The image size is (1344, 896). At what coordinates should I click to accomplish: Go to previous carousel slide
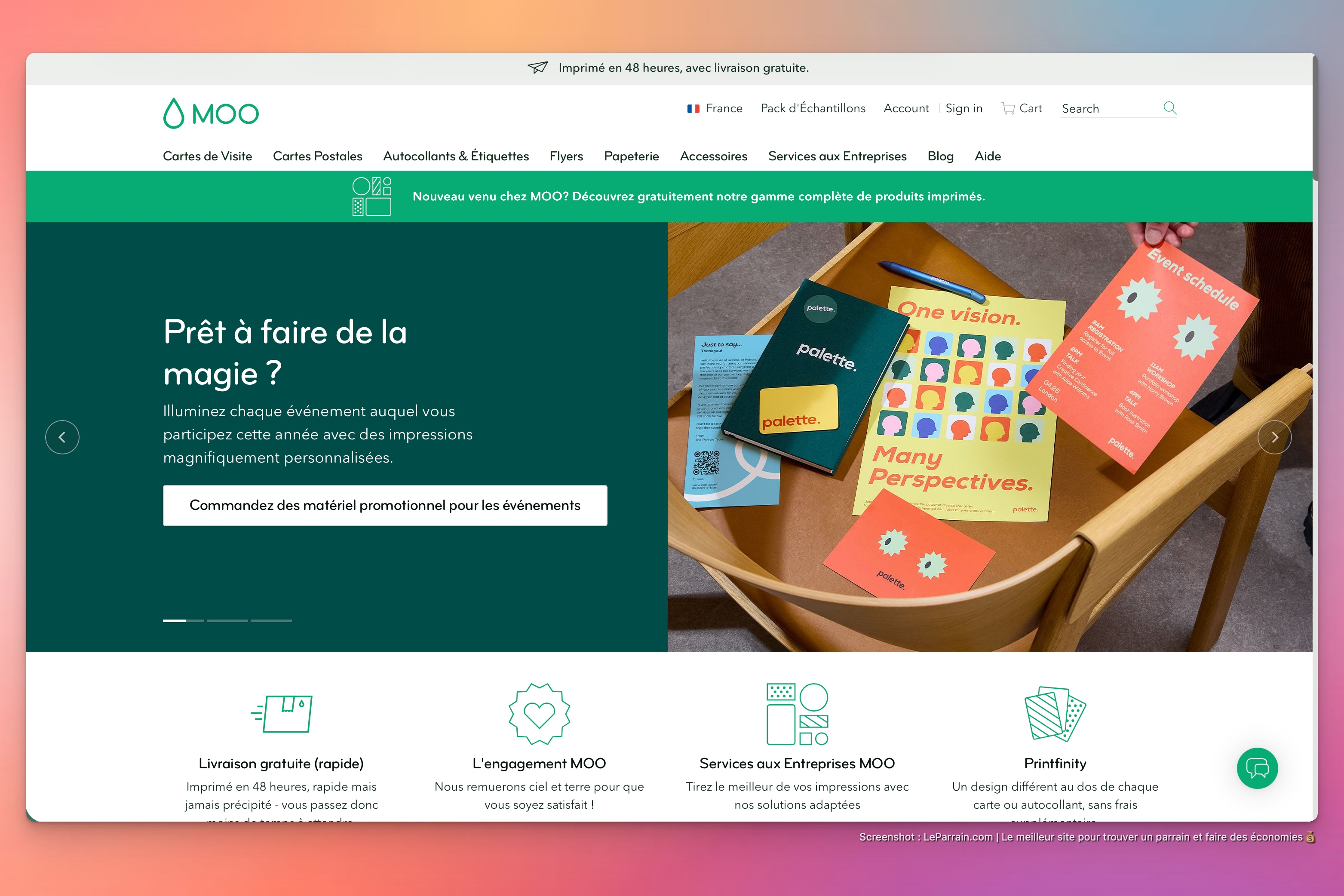(62, 437)
